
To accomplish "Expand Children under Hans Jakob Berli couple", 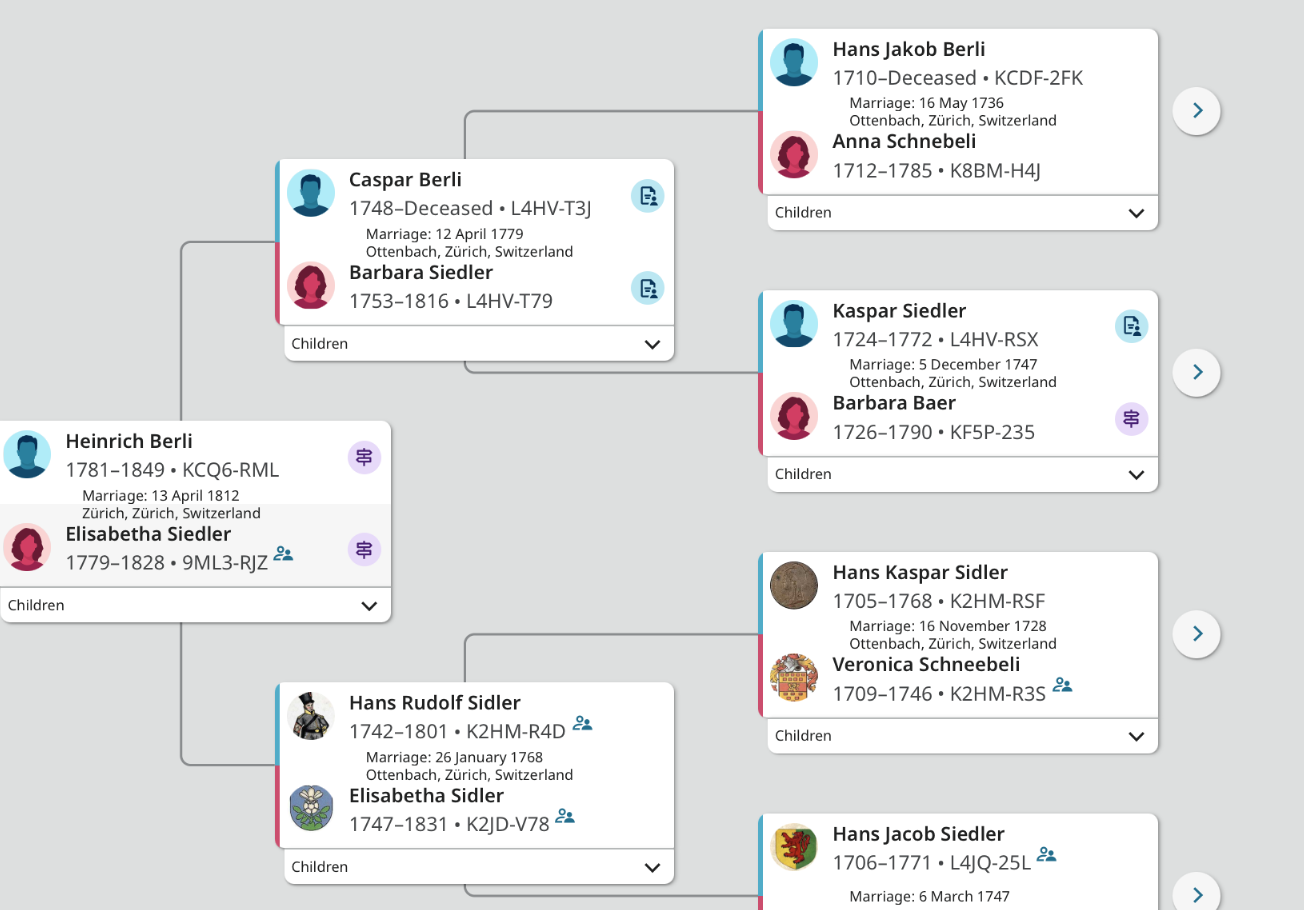I will (x=962, y=212).
